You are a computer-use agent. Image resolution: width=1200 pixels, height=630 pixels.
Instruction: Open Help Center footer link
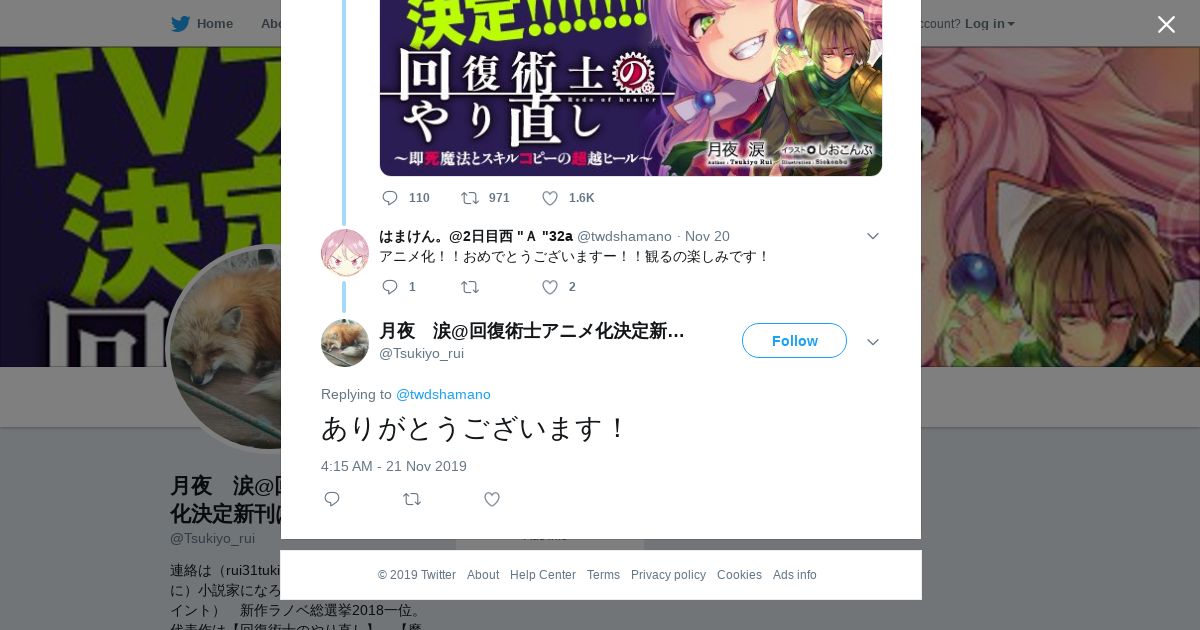pyautogui.click(x=543, y=575)
